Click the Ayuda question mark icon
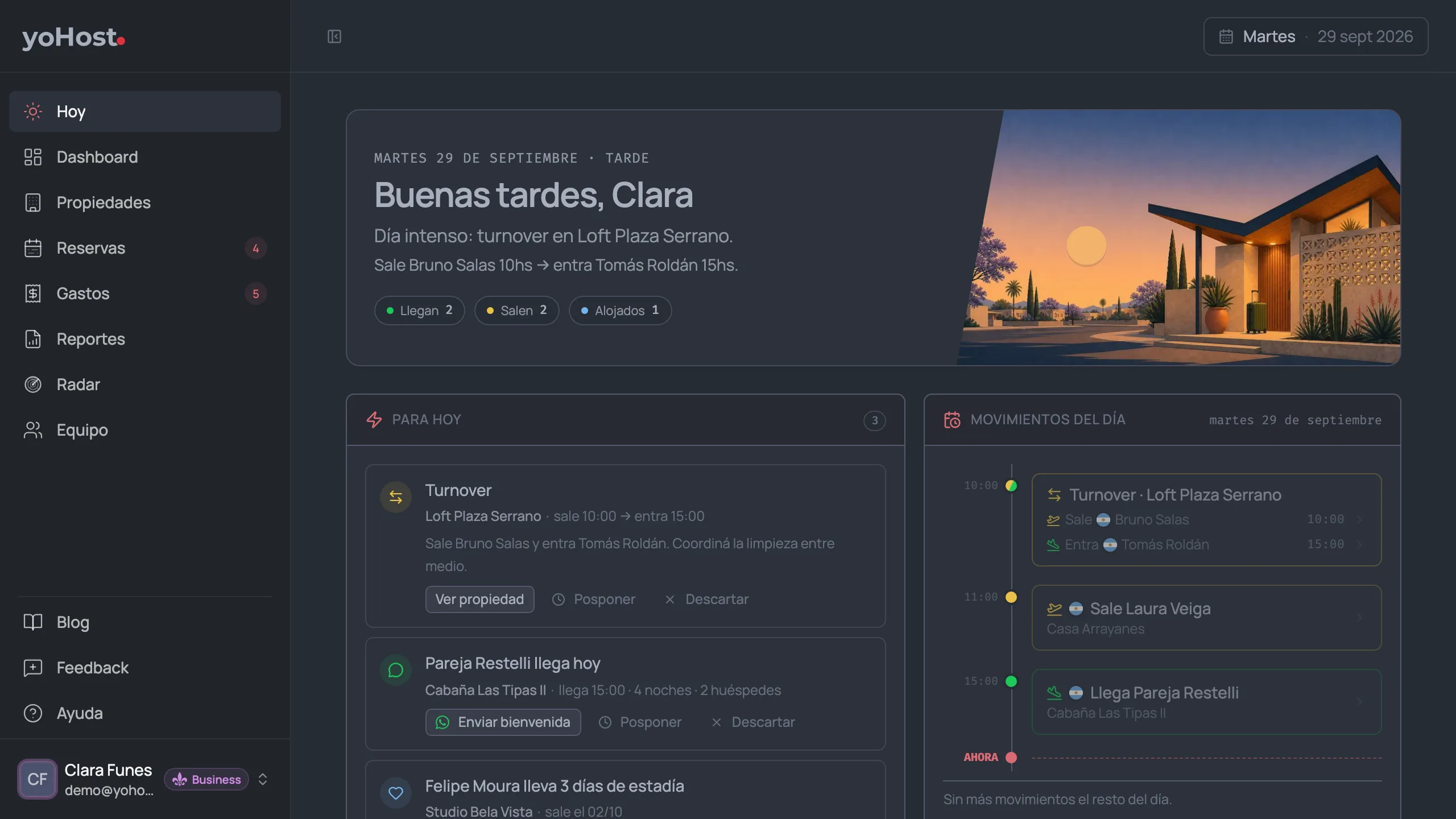Viewport: 1456px width, 819px height. [33, 713]
